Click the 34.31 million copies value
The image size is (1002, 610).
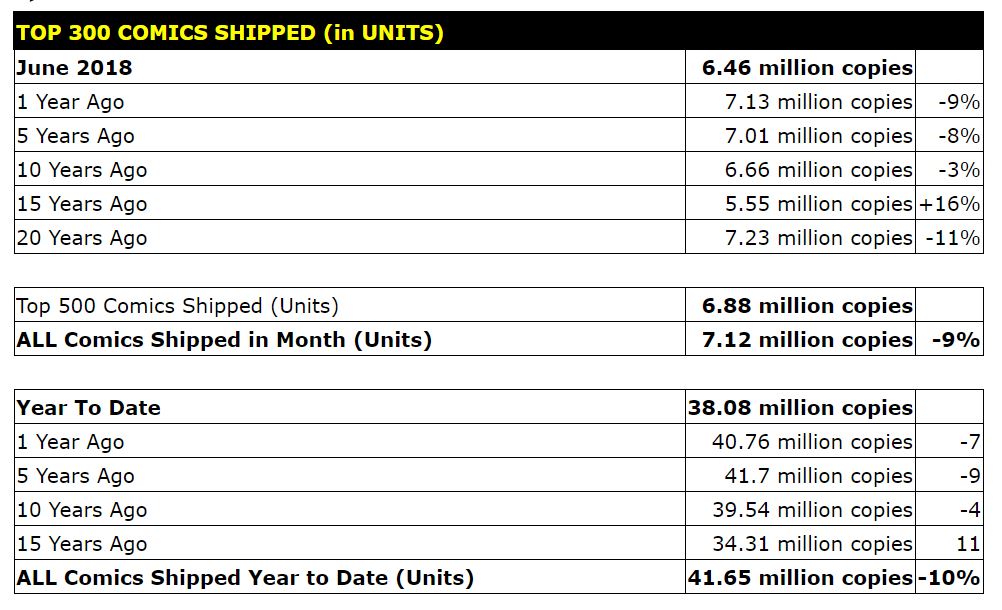812,544
